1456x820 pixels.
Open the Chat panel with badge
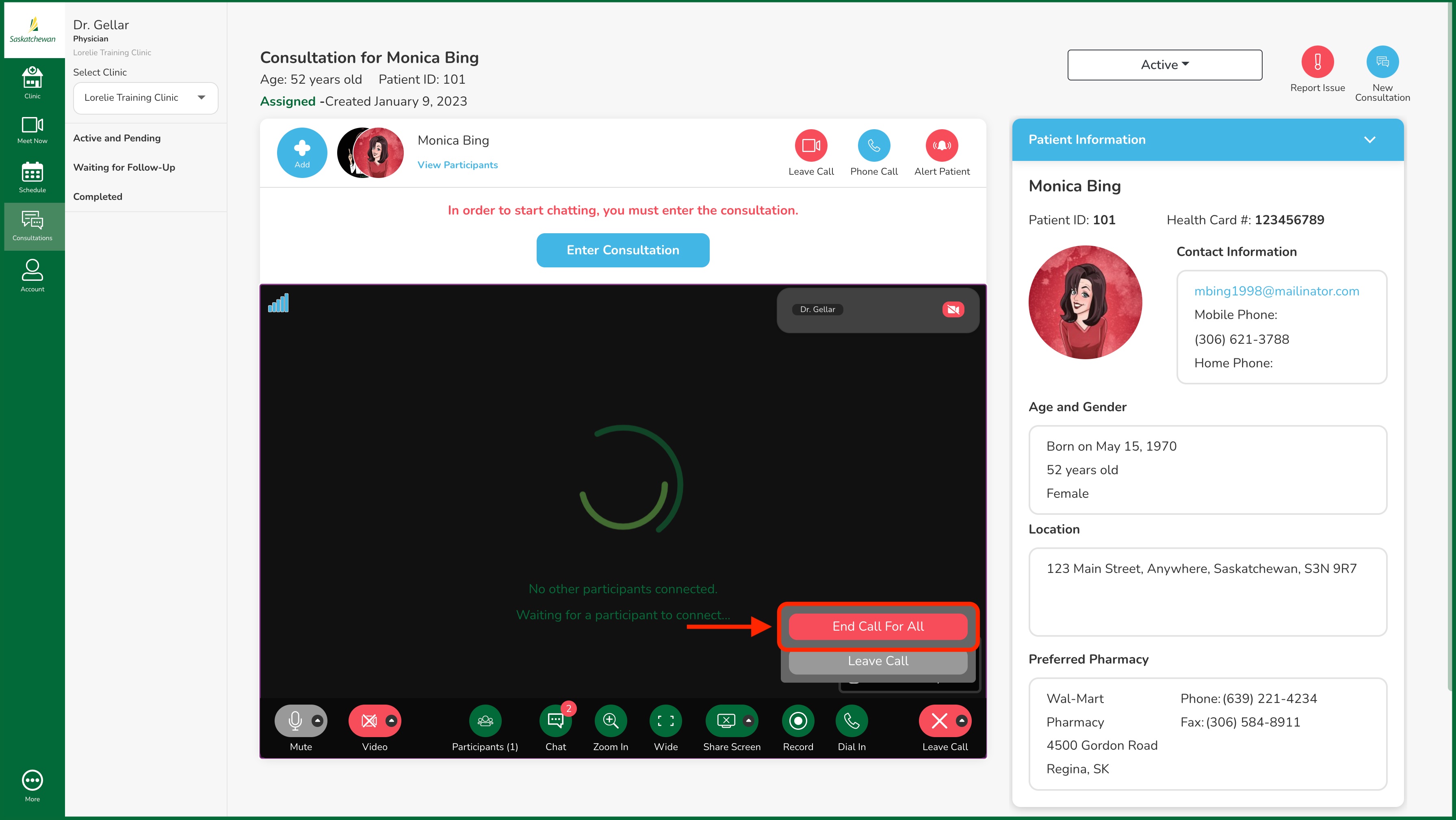click(555, 721)
